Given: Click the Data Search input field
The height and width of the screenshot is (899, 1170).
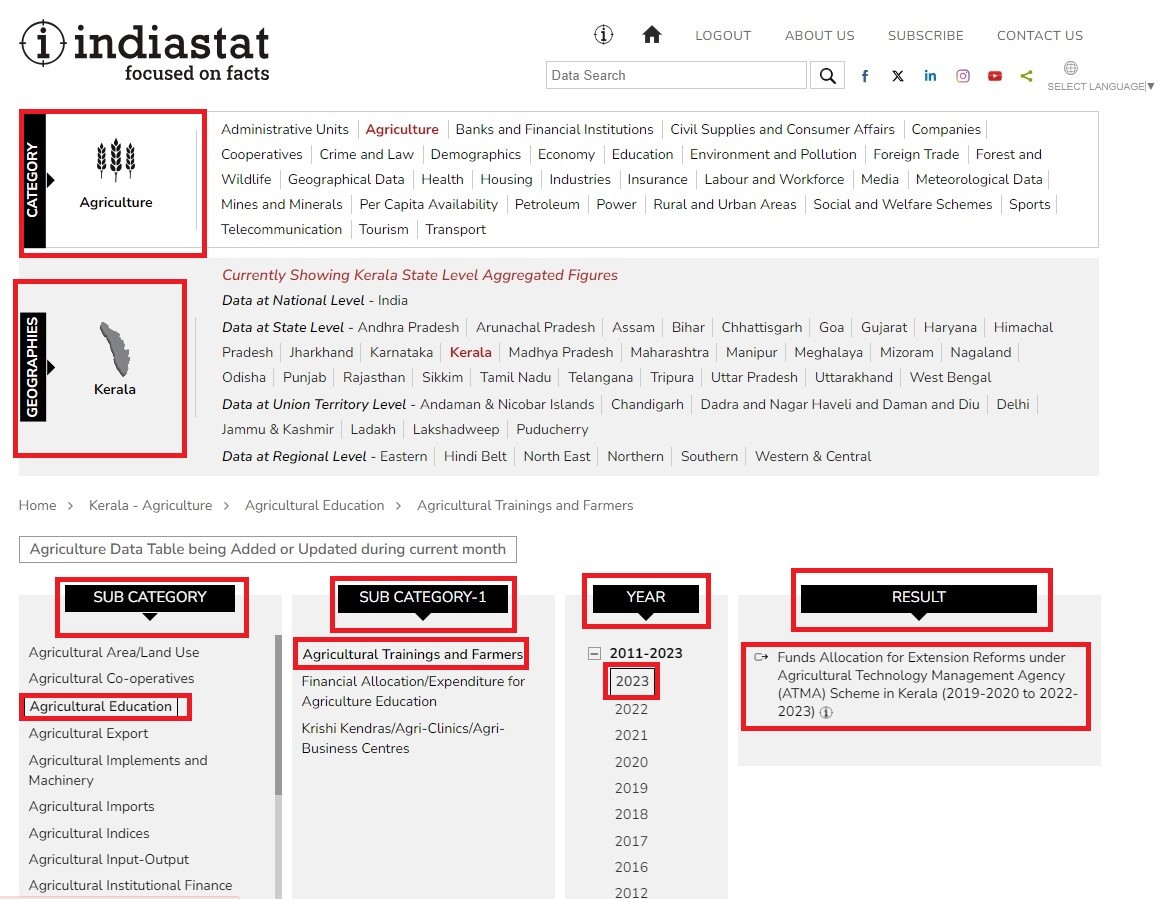Looking at the screenshot, I should pyautogui.click(x=676, y=75).
